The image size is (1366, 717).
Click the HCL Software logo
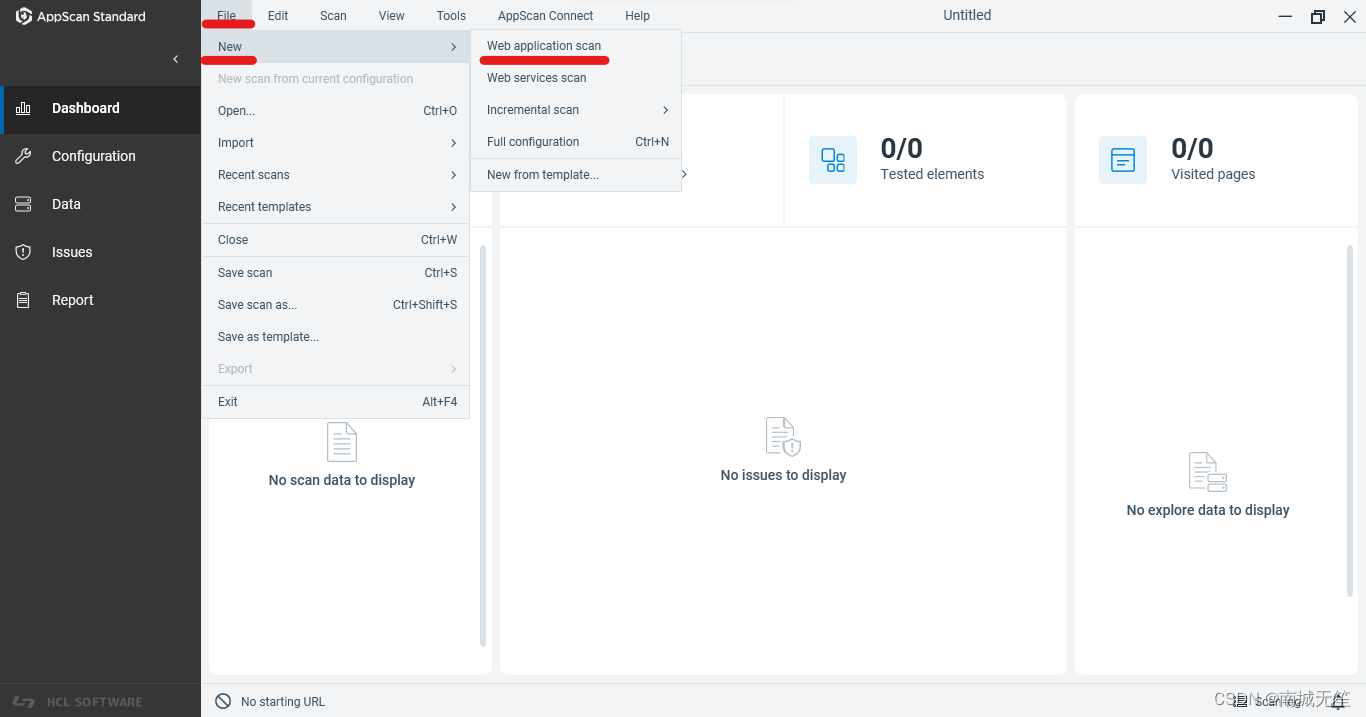tap(77, 702)
